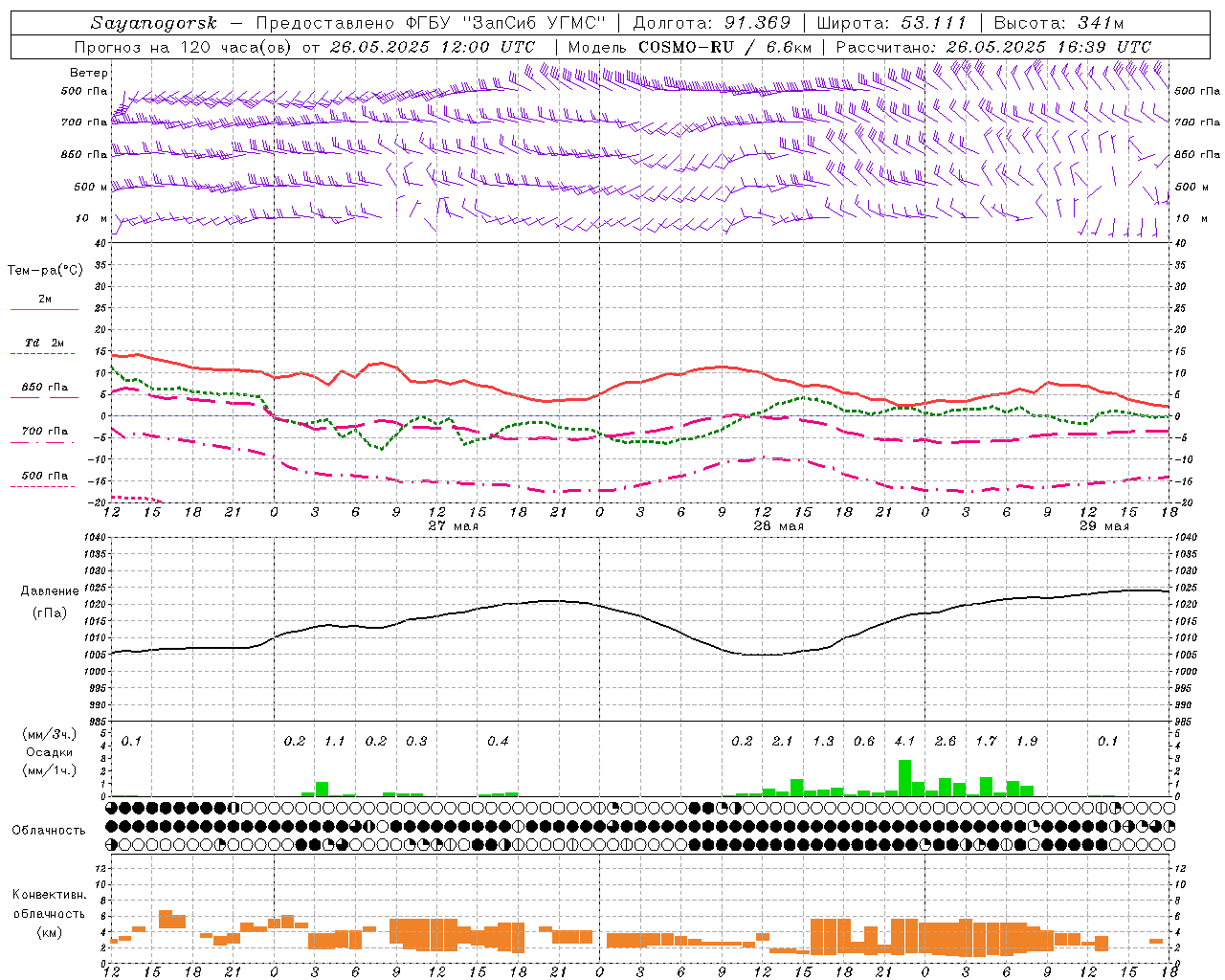Click the '28 мая' date label

point(778,526)
